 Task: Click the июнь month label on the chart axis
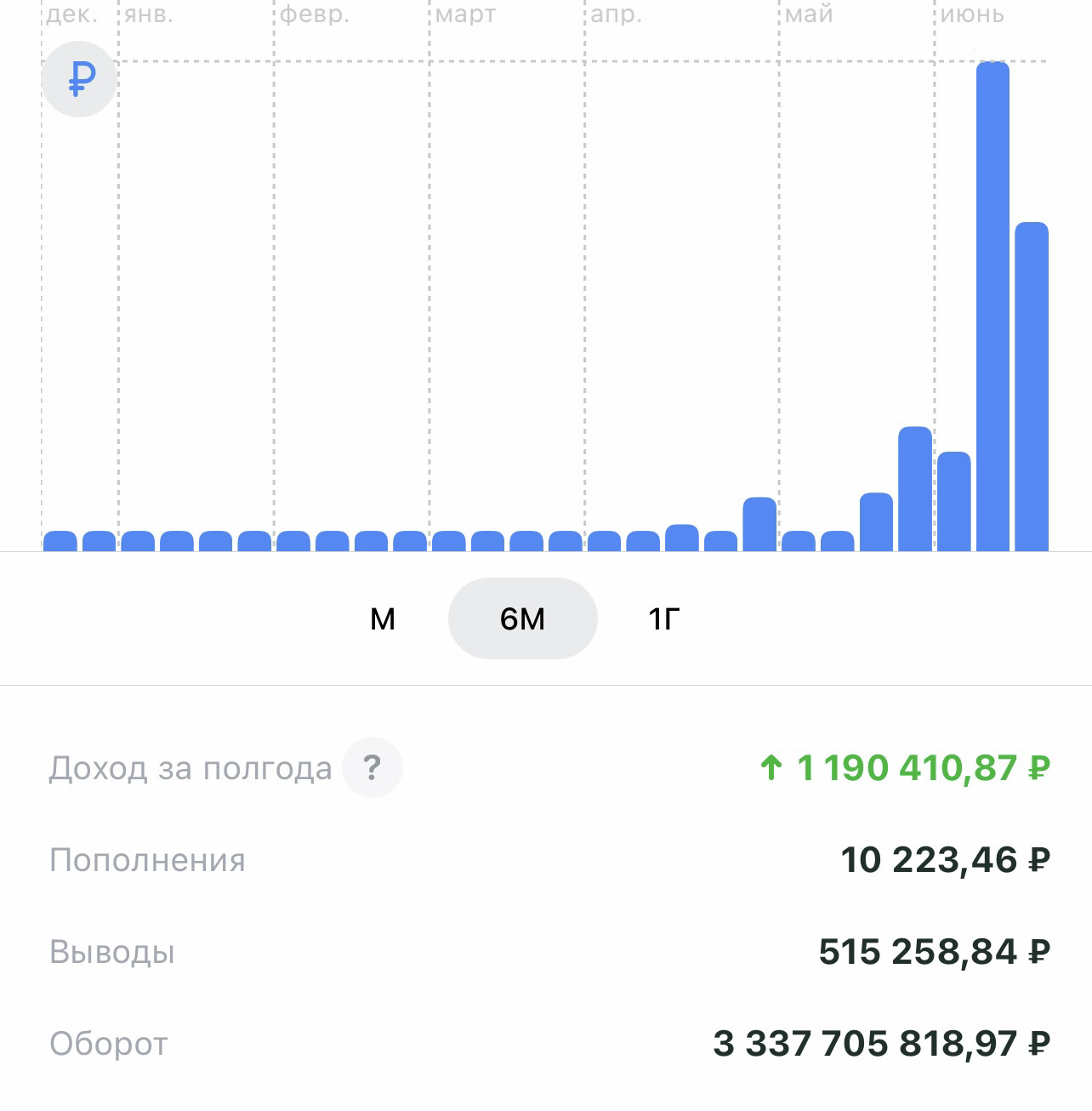tap(972, 14)
